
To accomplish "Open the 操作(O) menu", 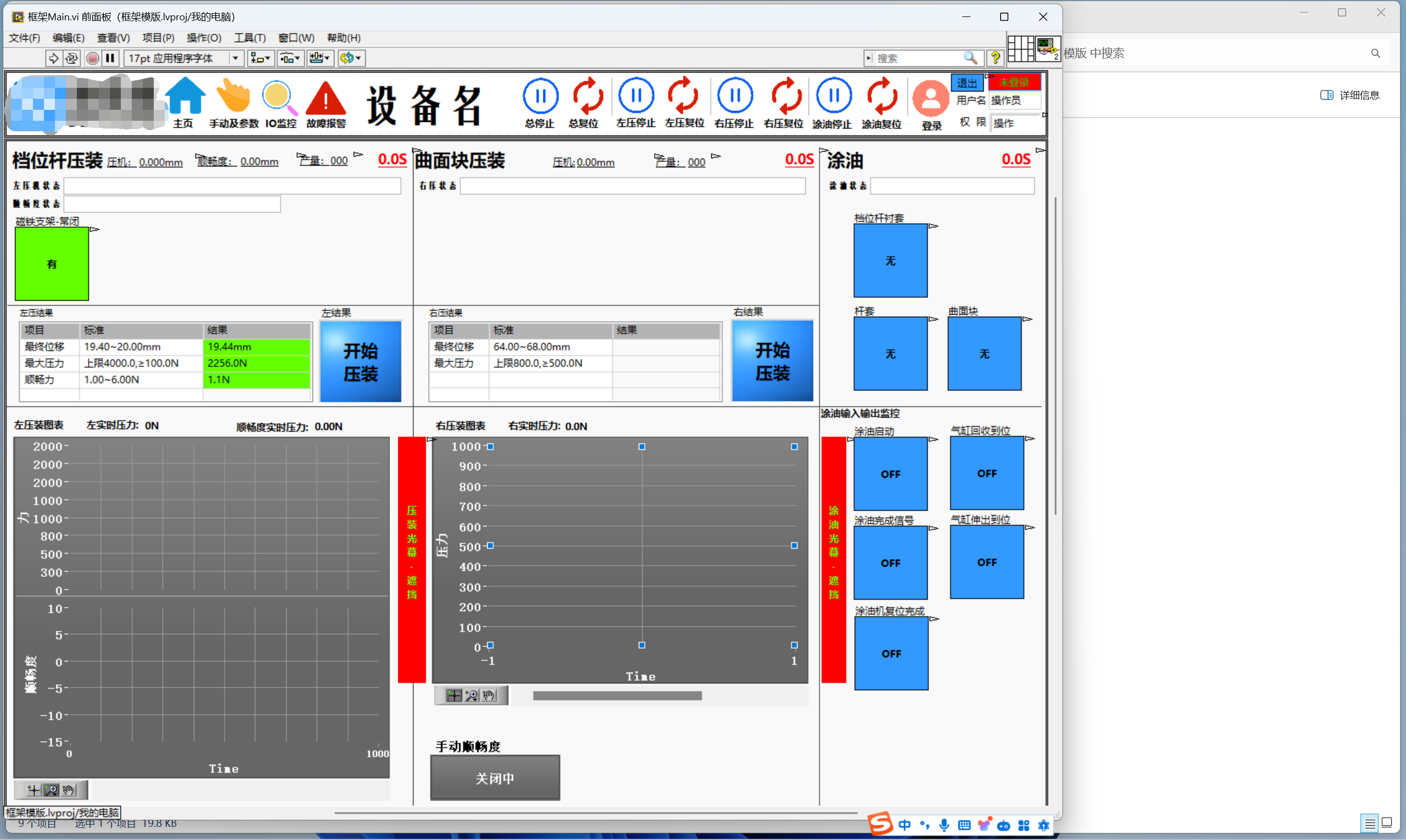I will pos(204,38).
